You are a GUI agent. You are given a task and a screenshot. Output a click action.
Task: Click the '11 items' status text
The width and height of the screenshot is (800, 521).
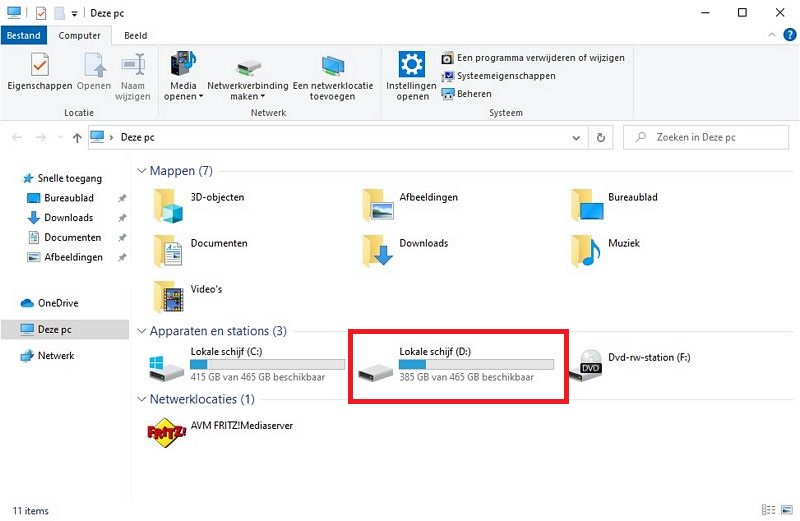[31, 511]
